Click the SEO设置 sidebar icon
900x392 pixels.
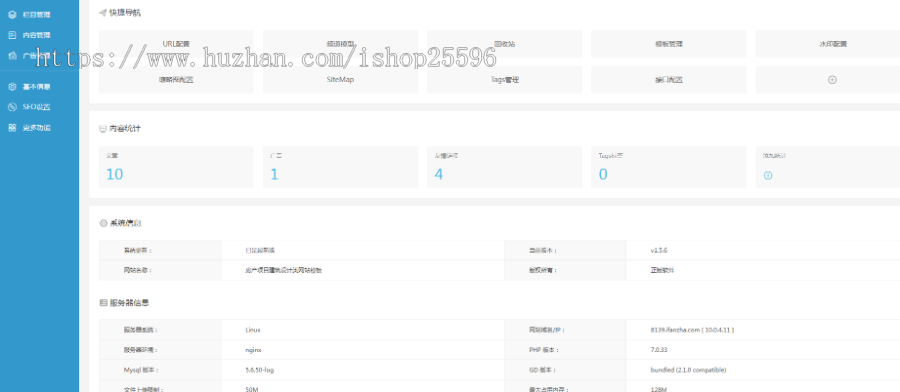[12, 107]
